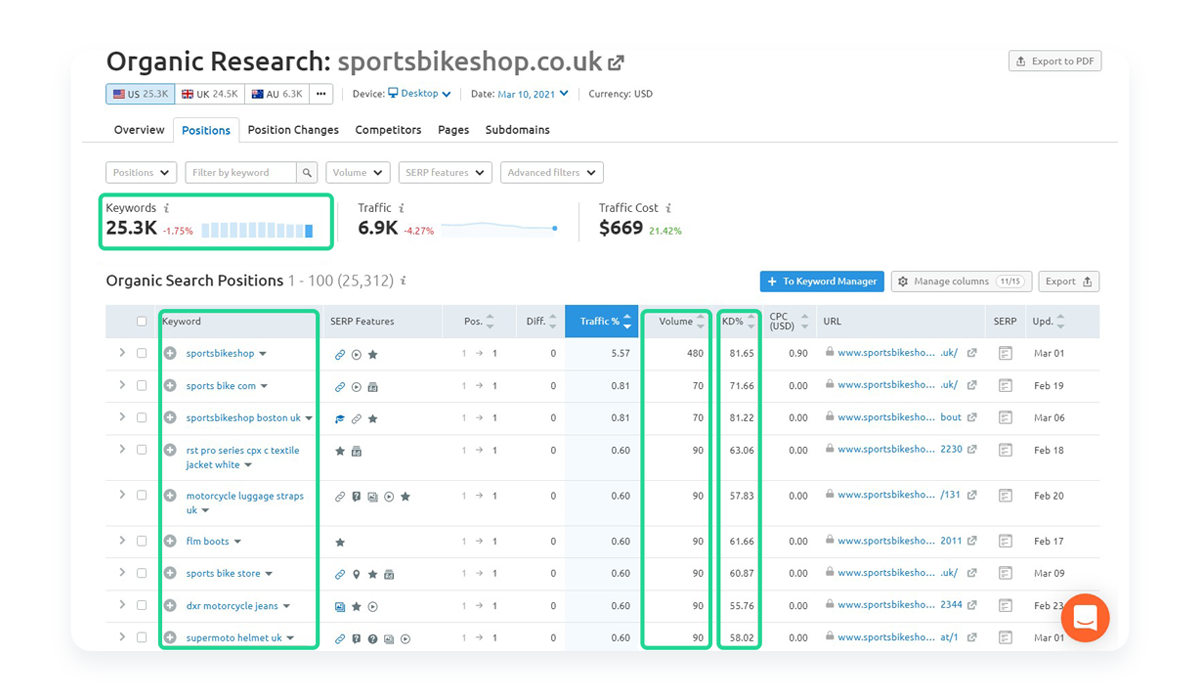Open the Pages tab

[453, 130]
